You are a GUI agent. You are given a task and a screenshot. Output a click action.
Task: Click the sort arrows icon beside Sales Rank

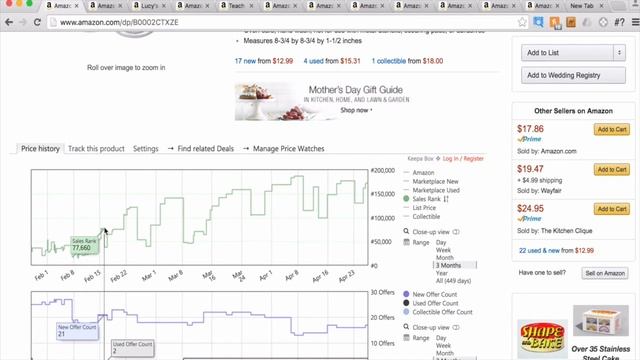[x=446, y=199]
